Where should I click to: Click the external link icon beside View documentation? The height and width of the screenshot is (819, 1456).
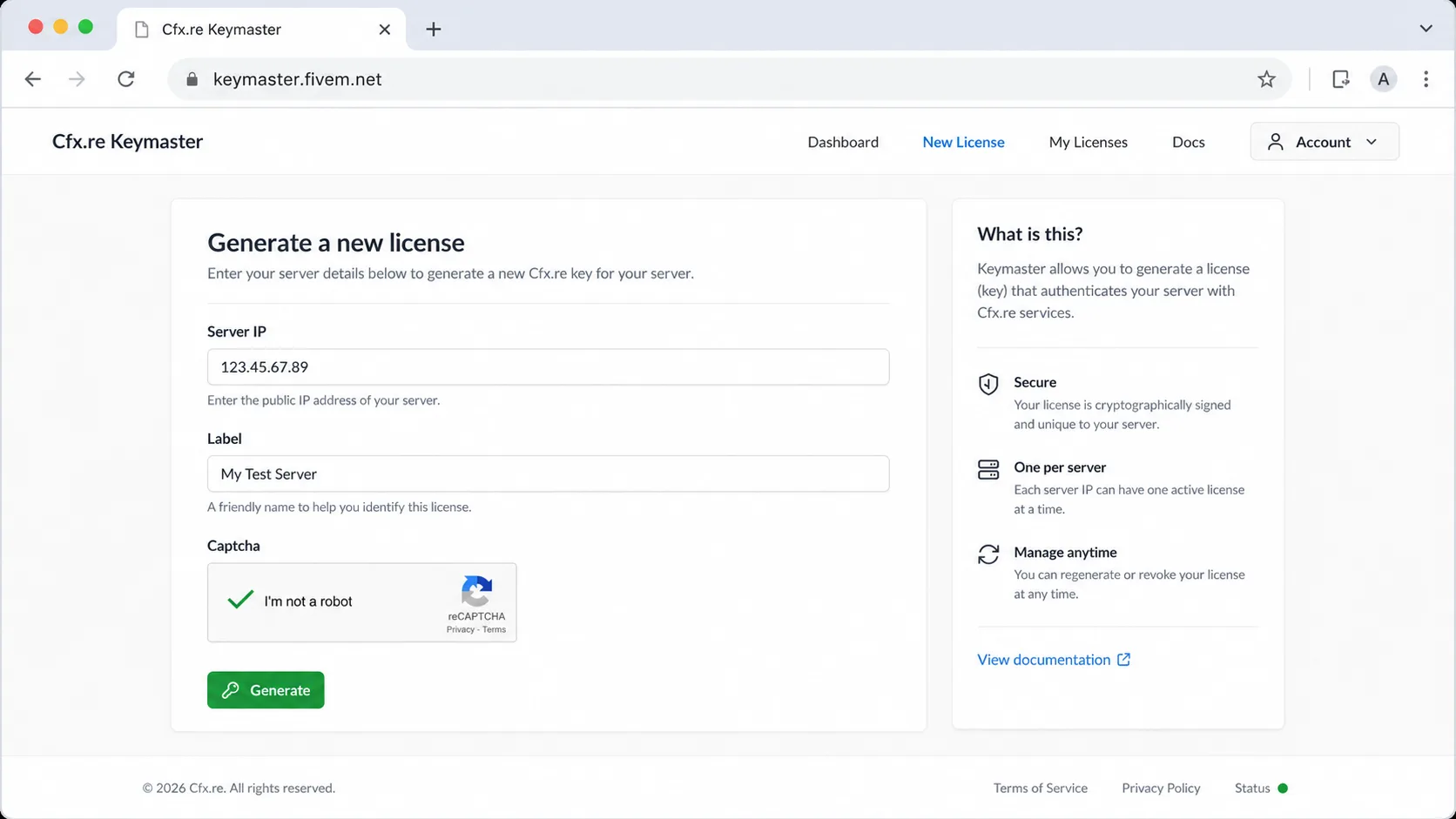point(1123,660)
